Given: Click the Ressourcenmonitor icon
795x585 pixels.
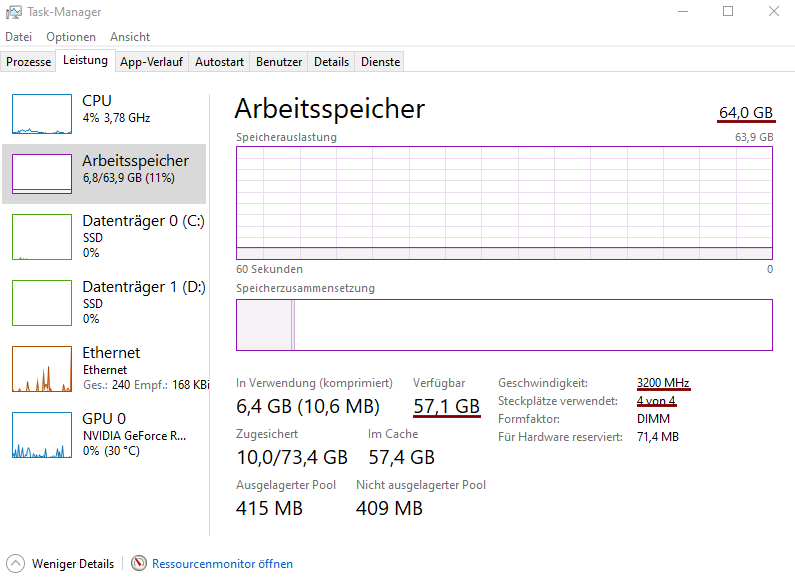Looking at the screenshot, I should pyautogui.click(x=139, y=563).
